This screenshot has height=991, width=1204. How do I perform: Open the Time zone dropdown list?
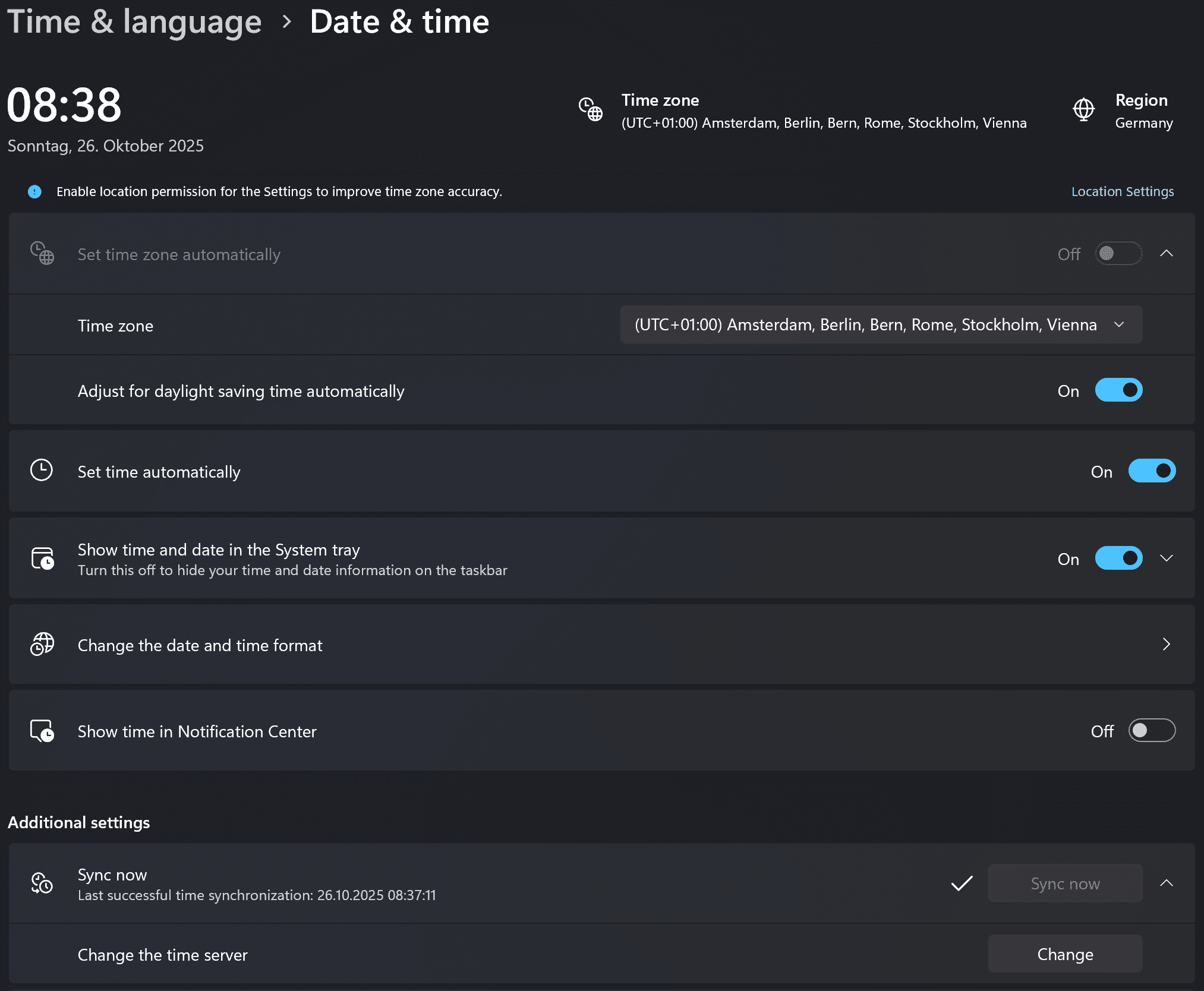click(881, 325)
